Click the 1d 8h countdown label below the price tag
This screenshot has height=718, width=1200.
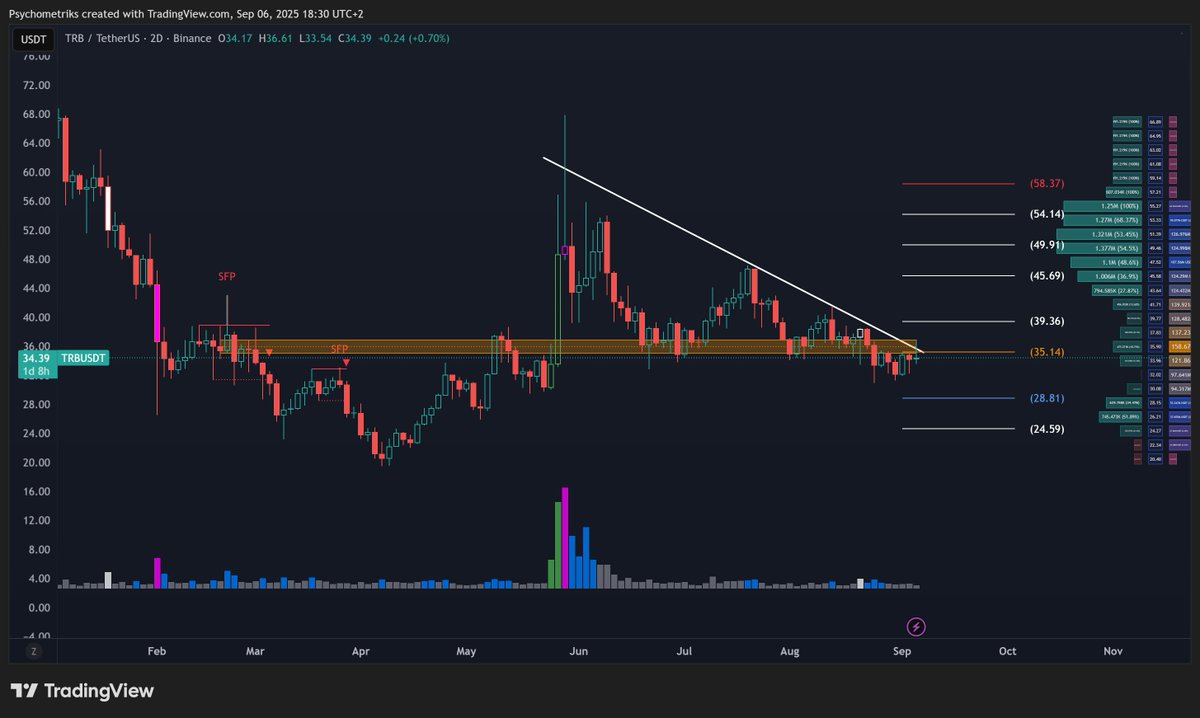coord(35,372)
